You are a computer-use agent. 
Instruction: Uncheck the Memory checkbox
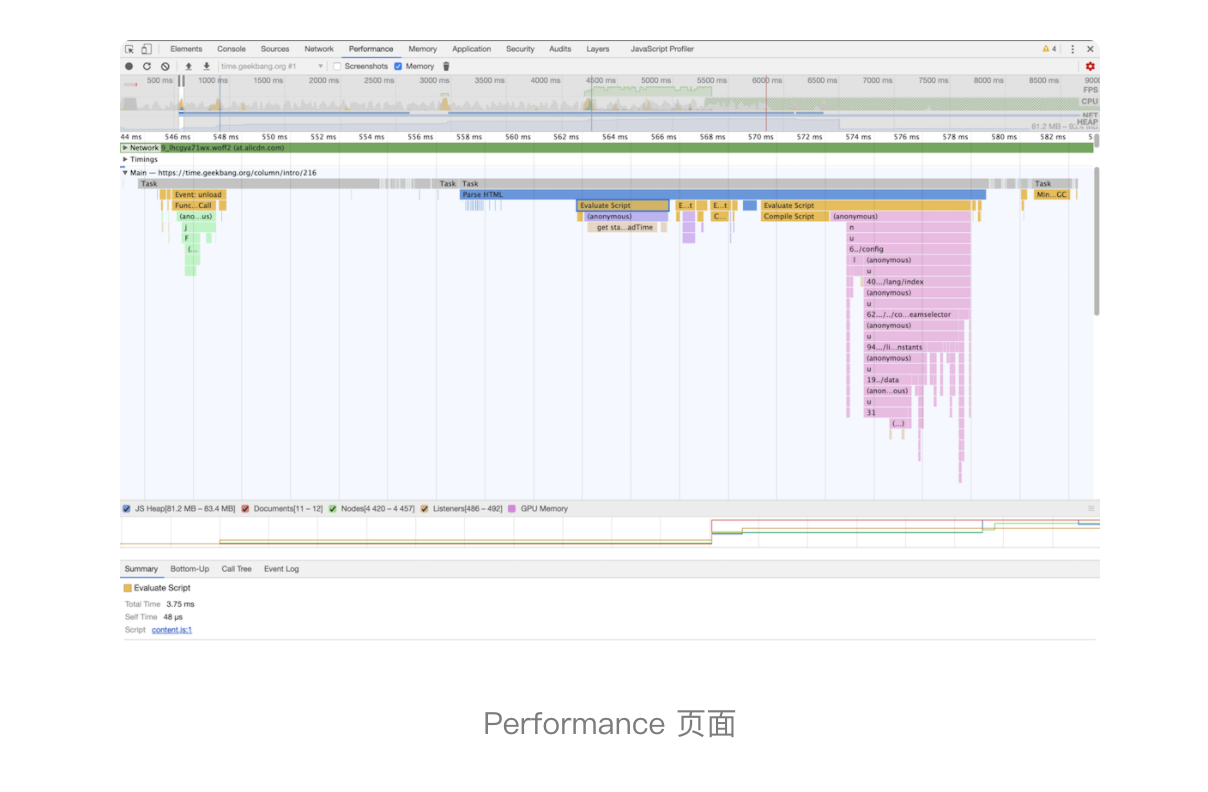[398, 66]
